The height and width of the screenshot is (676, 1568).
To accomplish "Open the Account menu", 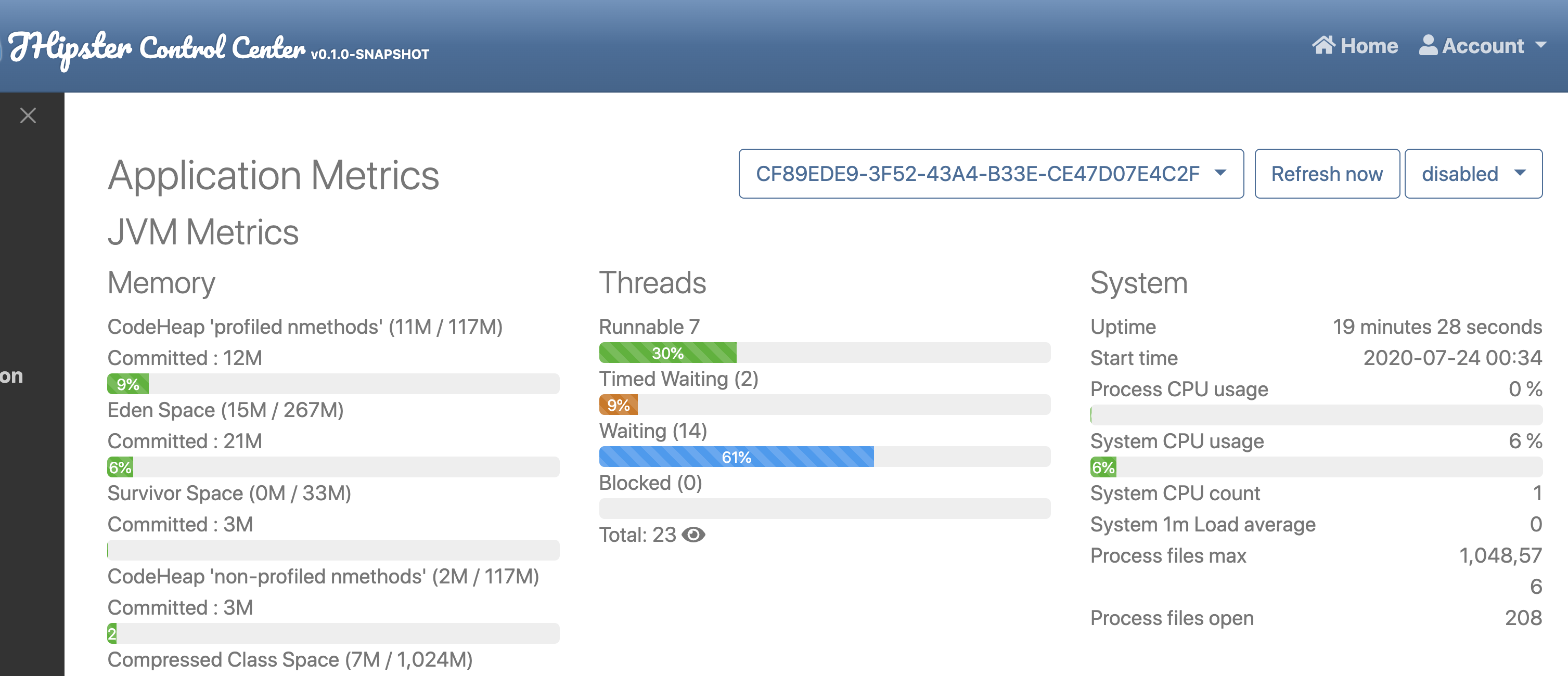I will (x=1482, y=46).
